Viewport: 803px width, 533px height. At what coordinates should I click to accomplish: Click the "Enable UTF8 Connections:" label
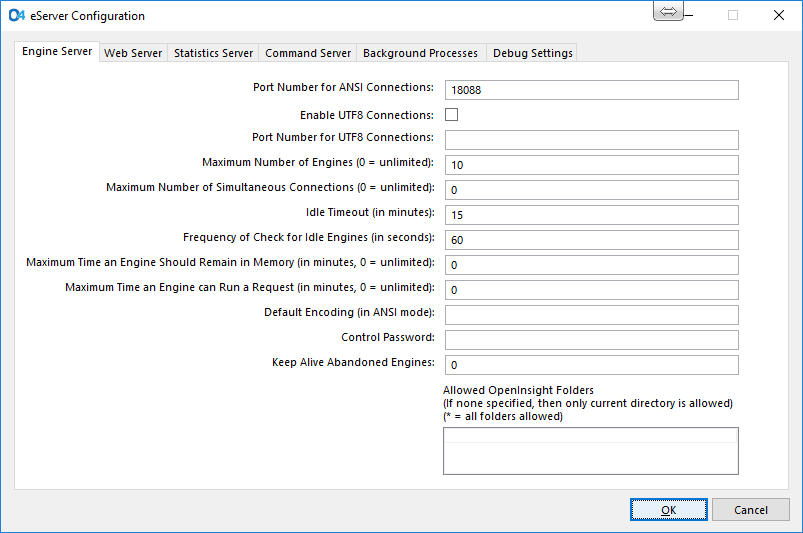coord(367,115)
